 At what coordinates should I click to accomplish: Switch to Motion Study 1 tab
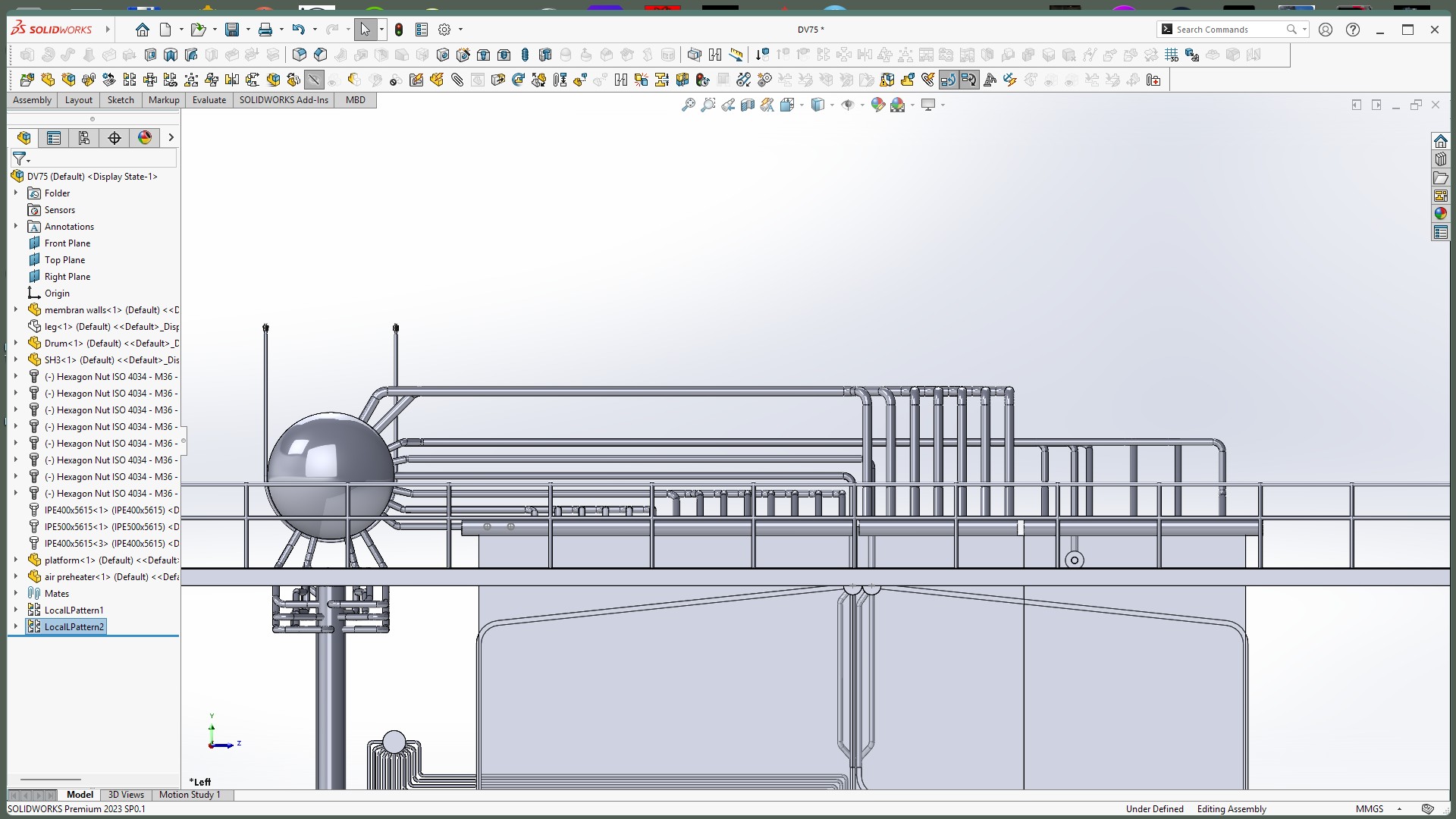[190, 795]
